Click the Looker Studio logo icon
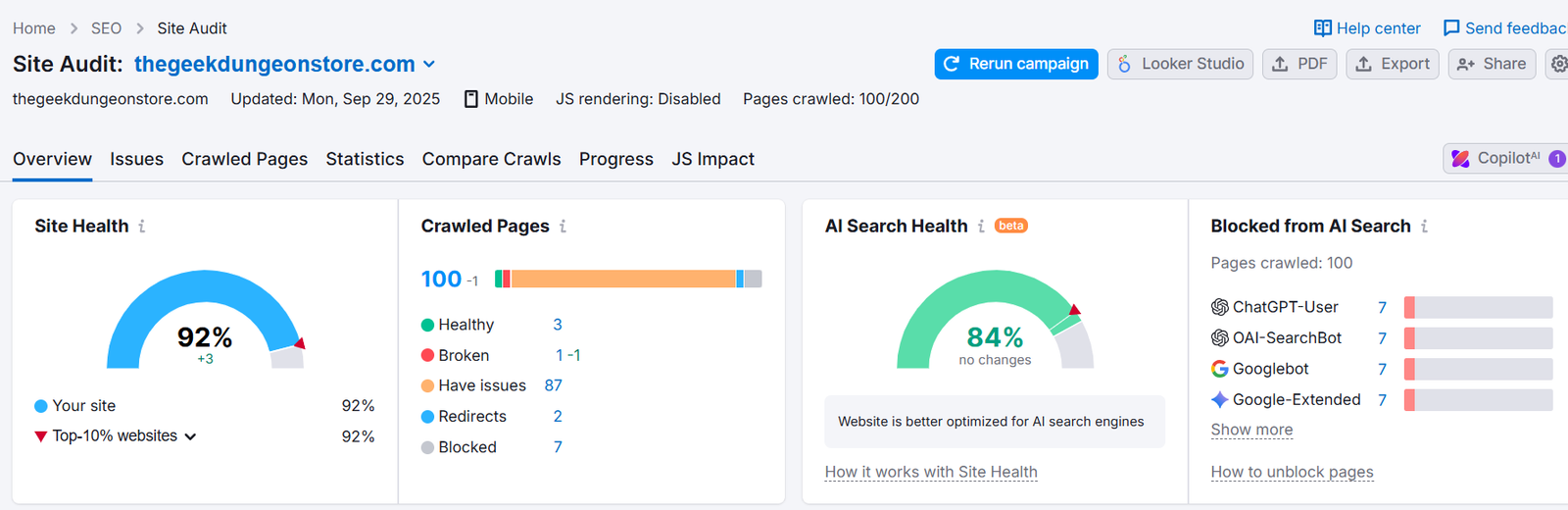The height and width of the screenshot is (510, 1568). tap(1124, 64)
